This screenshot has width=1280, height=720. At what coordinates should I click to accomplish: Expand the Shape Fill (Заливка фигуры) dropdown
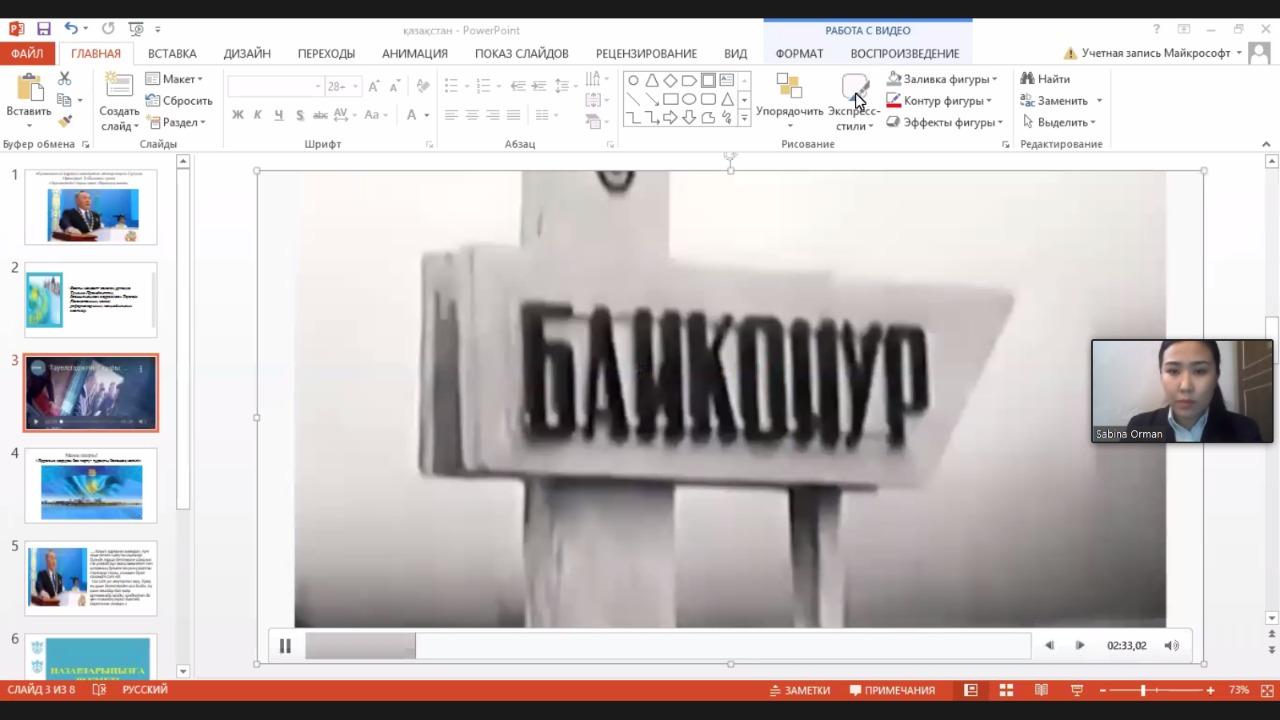994,79
